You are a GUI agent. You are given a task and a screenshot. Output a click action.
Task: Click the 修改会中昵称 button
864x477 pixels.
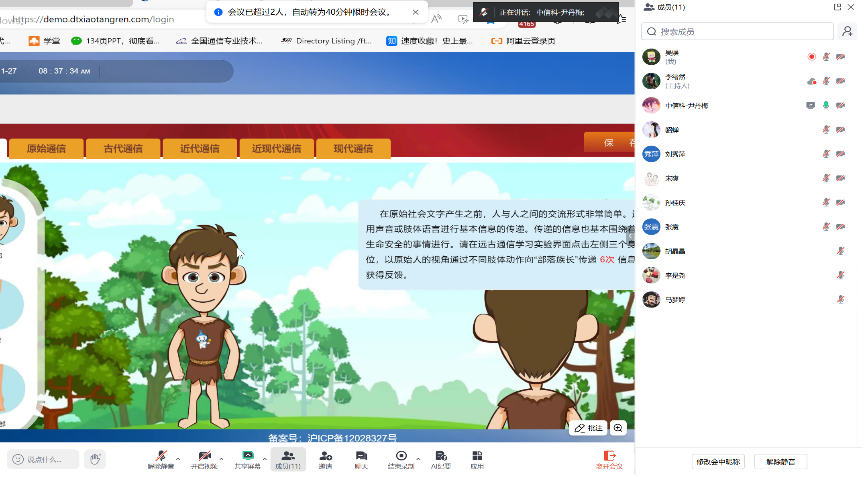point(718,462)
